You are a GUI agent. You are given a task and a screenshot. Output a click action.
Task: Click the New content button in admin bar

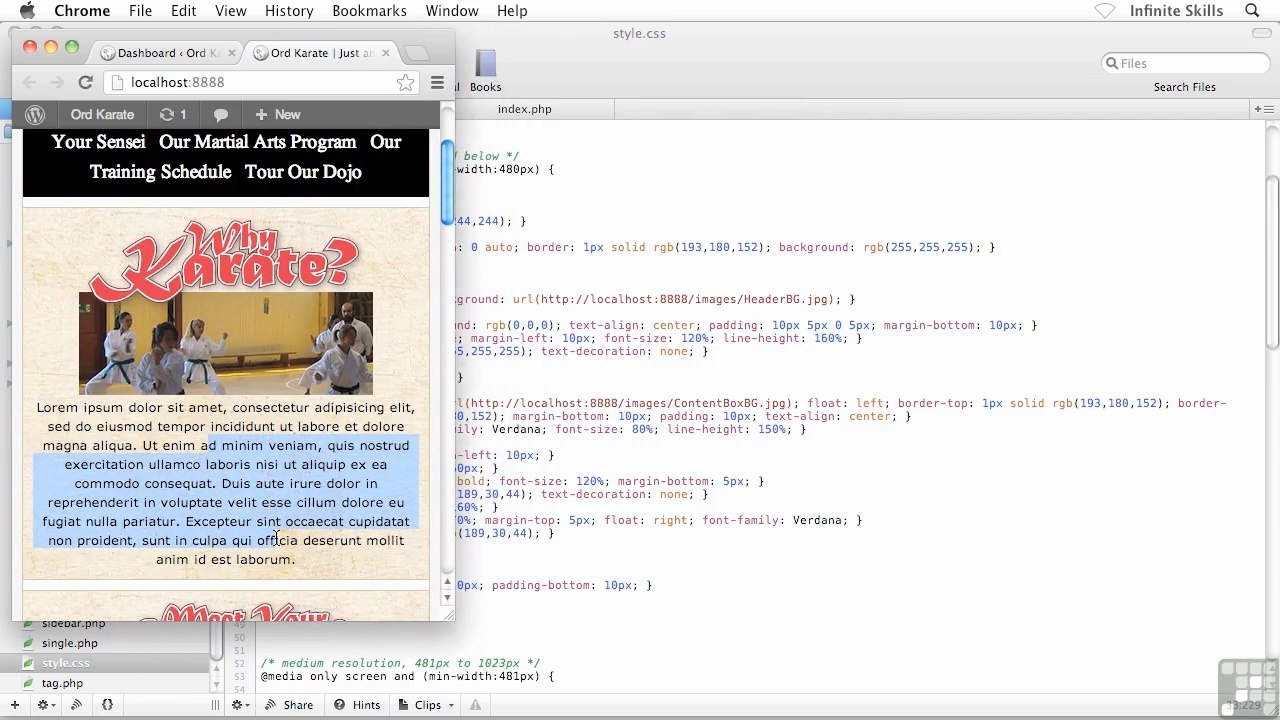click(277, 114)
